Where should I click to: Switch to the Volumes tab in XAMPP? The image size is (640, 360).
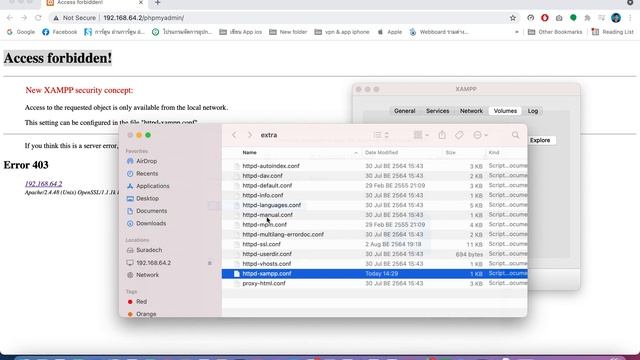pos(505,111)
